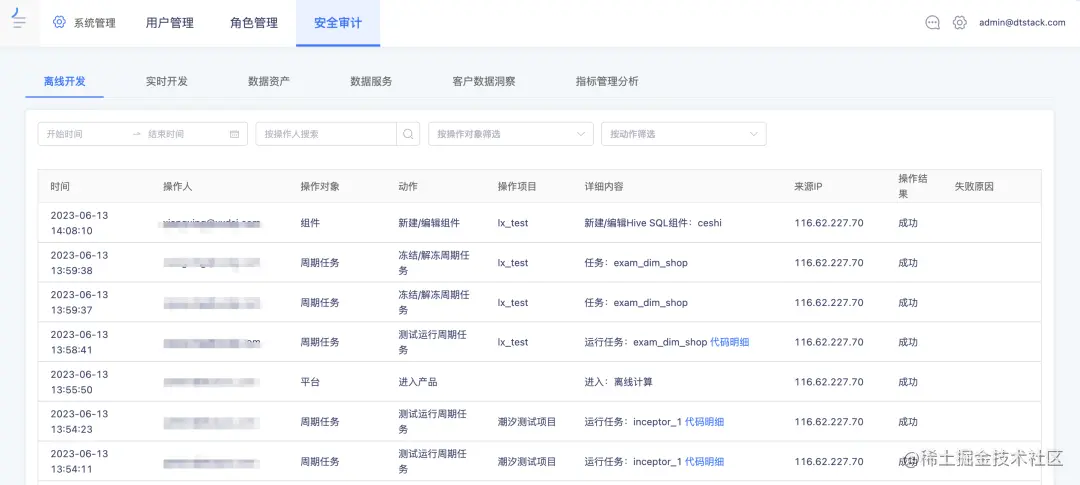Click source IP in 13:55:50 row

pos(829,382)
